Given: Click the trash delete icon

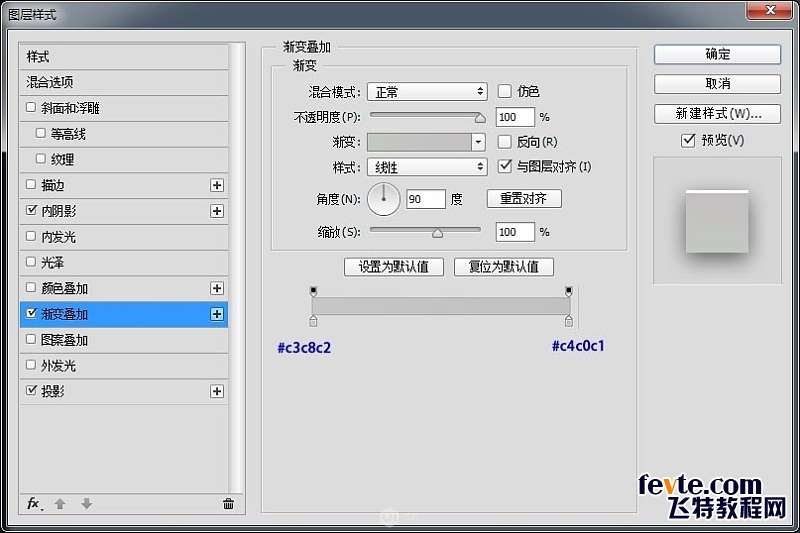Looking at the screenshot, I should 228,504.
